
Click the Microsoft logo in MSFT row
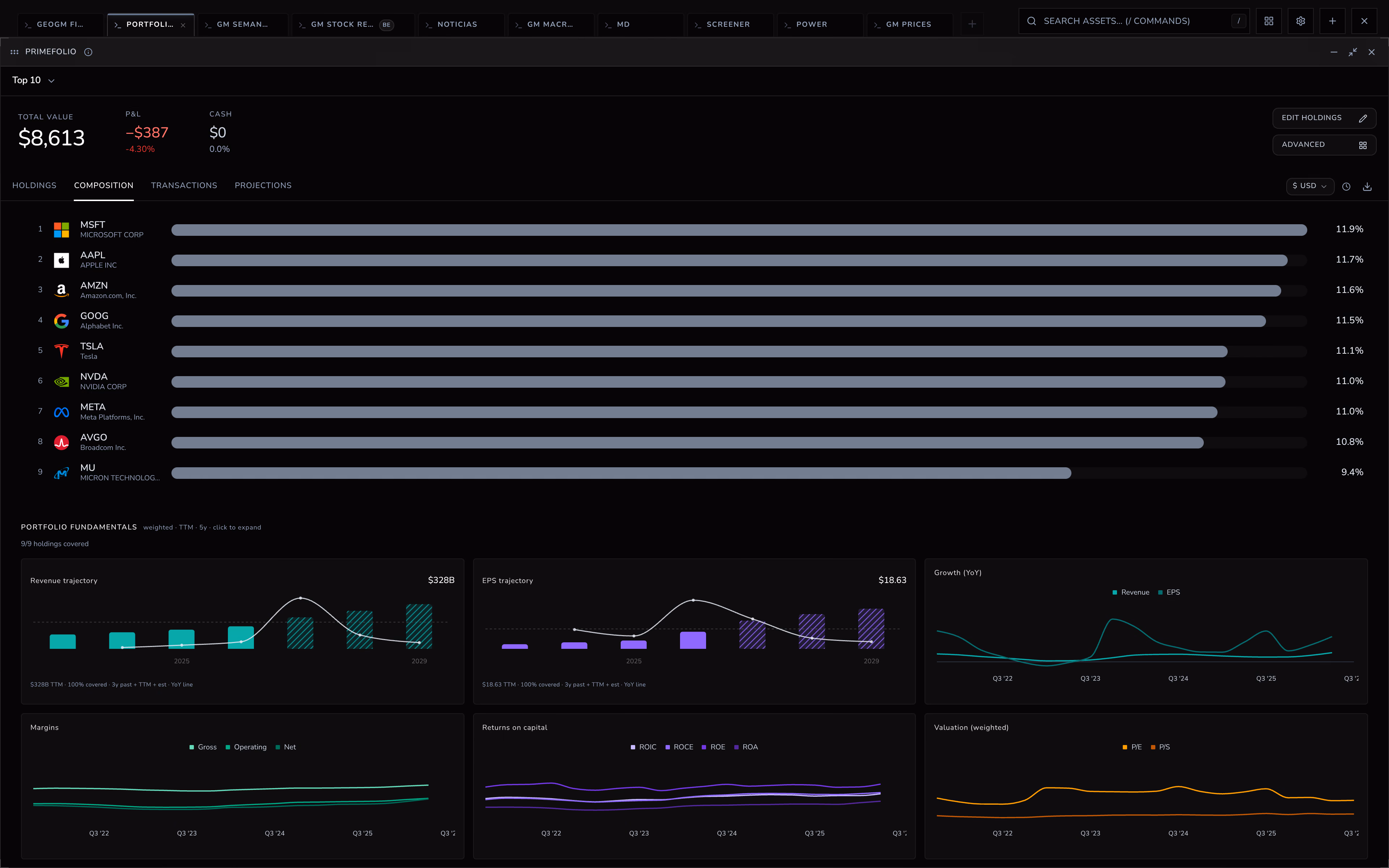click(x=61, y=230)
